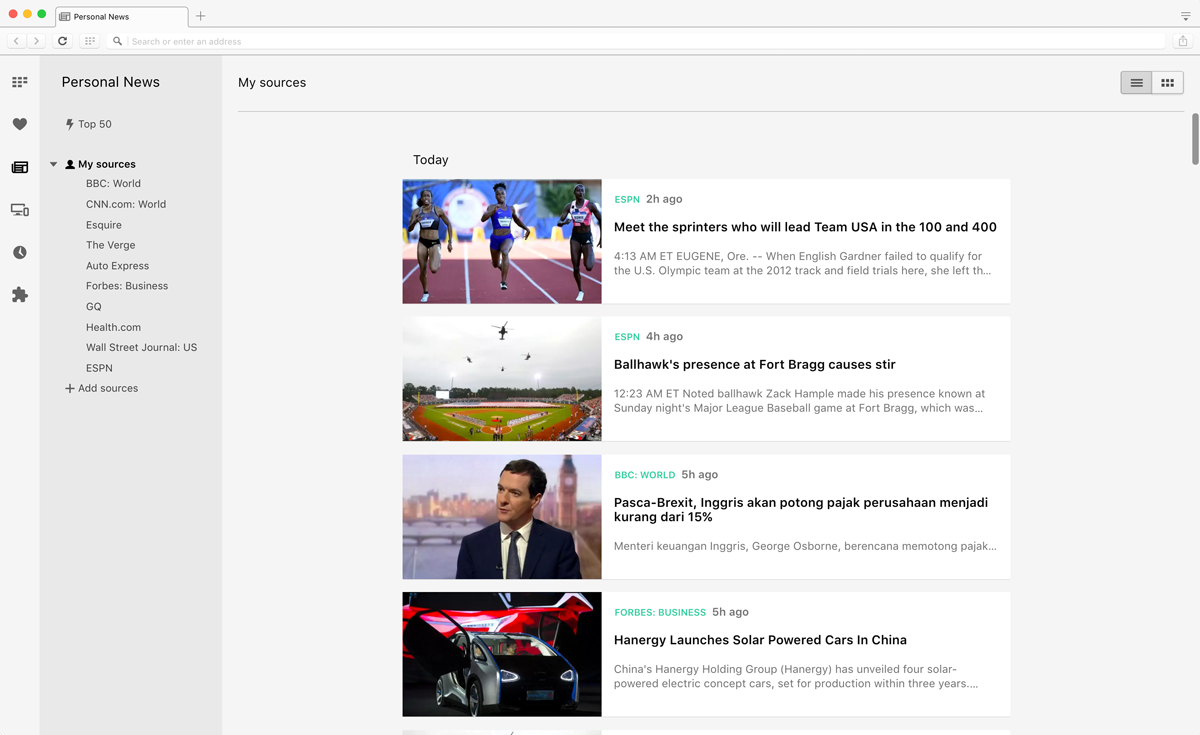Open the tab menu at top right
The width and height of the screenshot is (1200, 735).
click(1185, 16)
